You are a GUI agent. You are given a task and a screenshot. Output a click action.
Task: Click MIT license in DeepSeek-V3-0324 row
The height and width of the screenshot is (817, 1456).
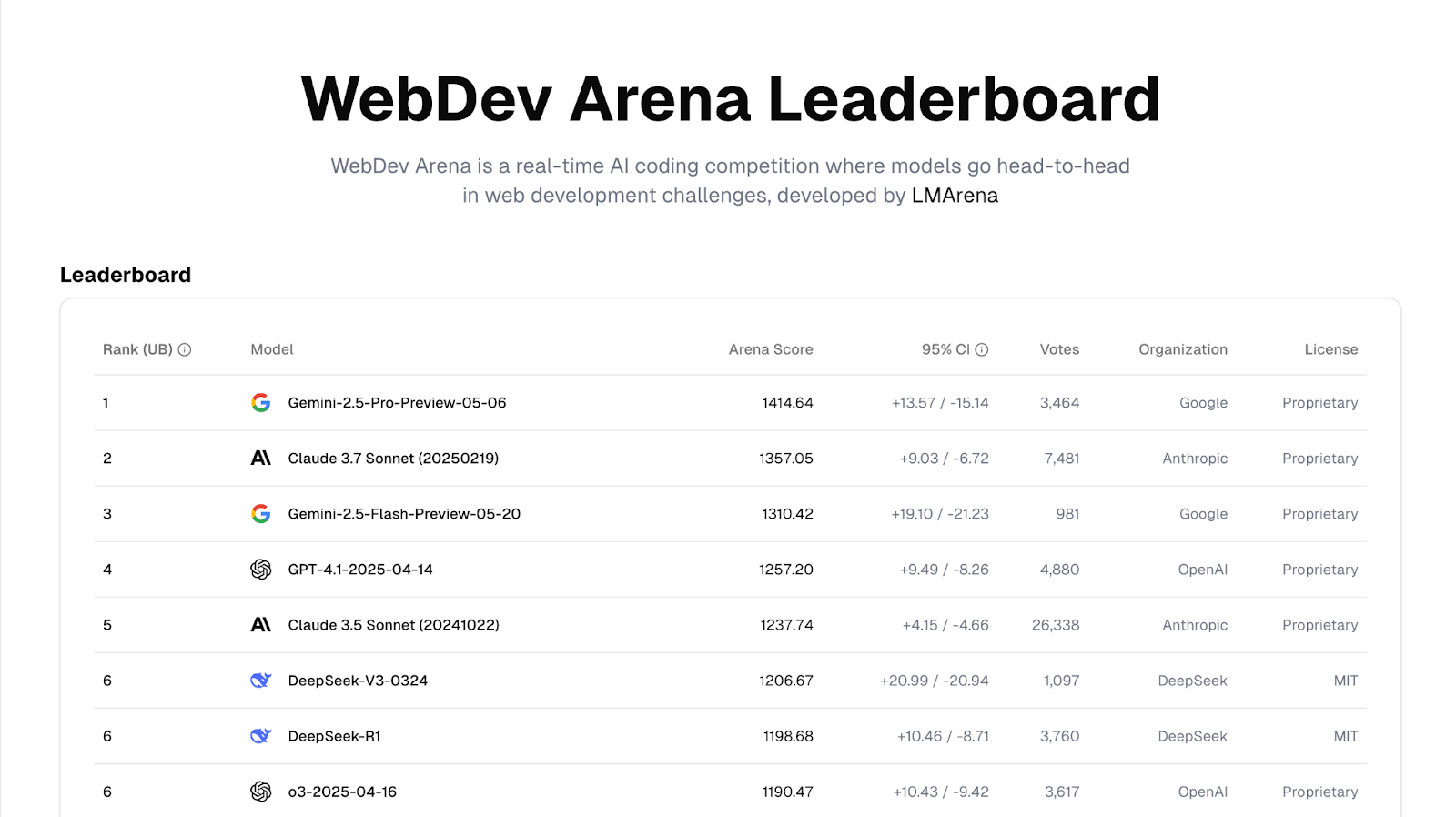(1346, 681)
